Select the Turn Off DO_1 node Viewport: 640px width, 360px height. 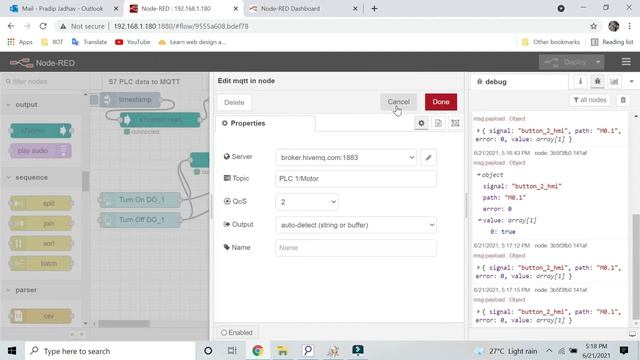140,220
